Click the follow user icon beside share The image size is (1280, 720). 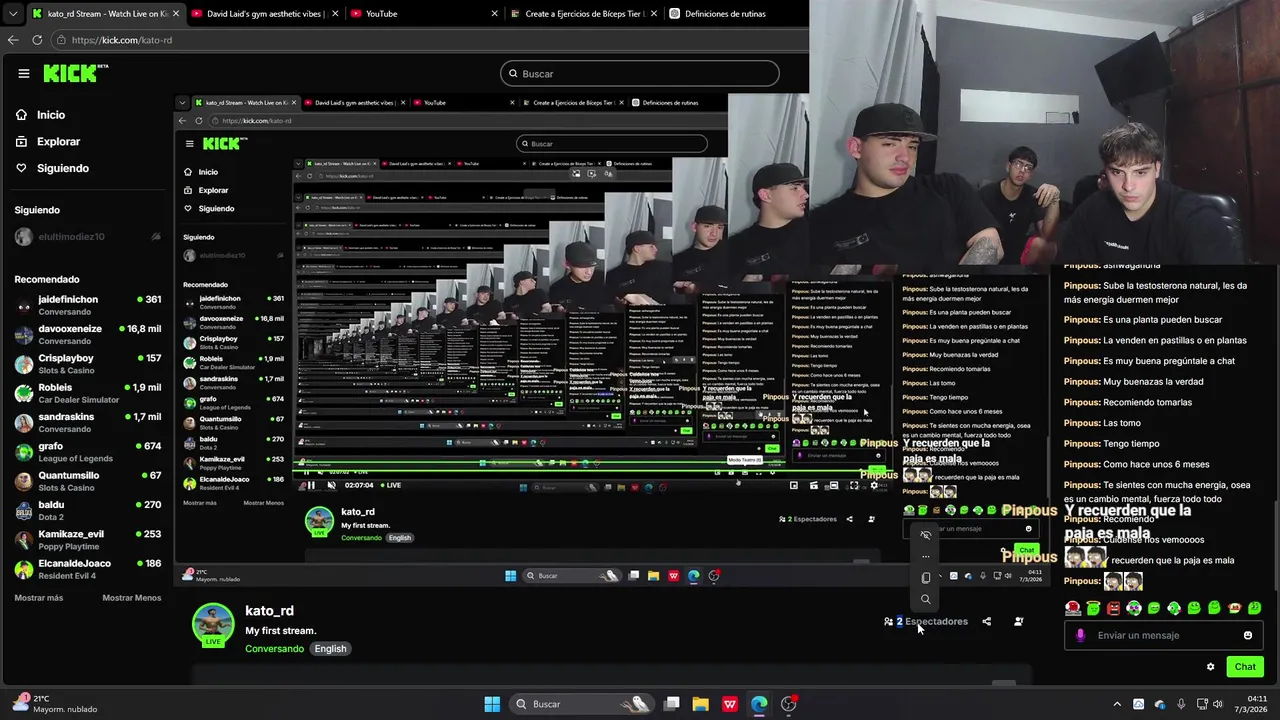tap(1018, 621)
